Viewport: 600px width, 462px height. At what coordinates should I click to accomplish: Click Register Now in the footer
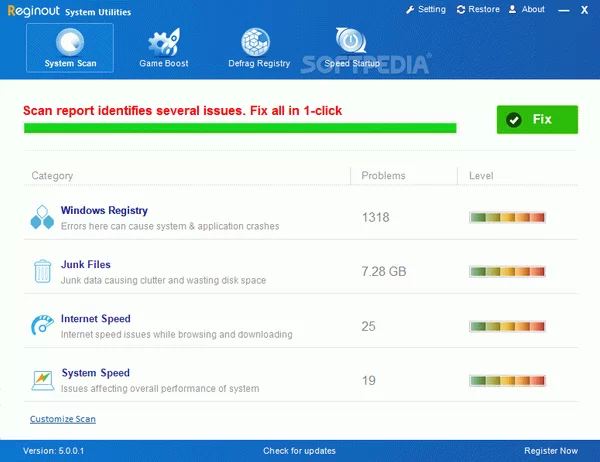pos(551,451)
